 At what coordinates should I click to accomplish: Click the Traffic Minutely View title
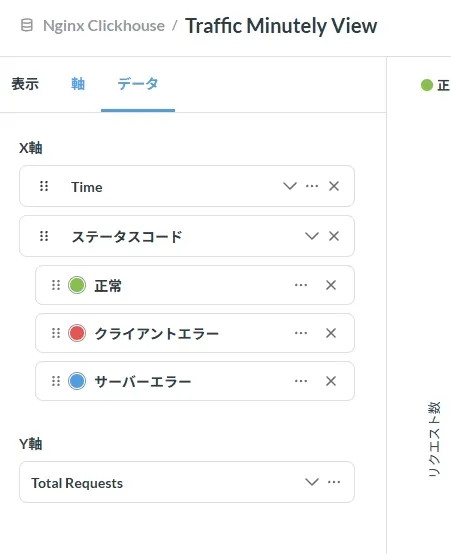(281, 26)
